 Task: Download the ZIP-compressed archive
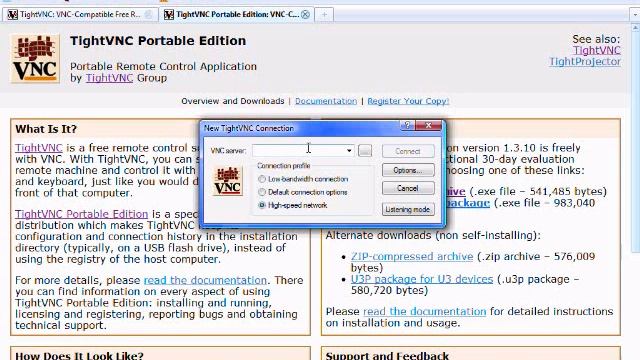(412, 257)
